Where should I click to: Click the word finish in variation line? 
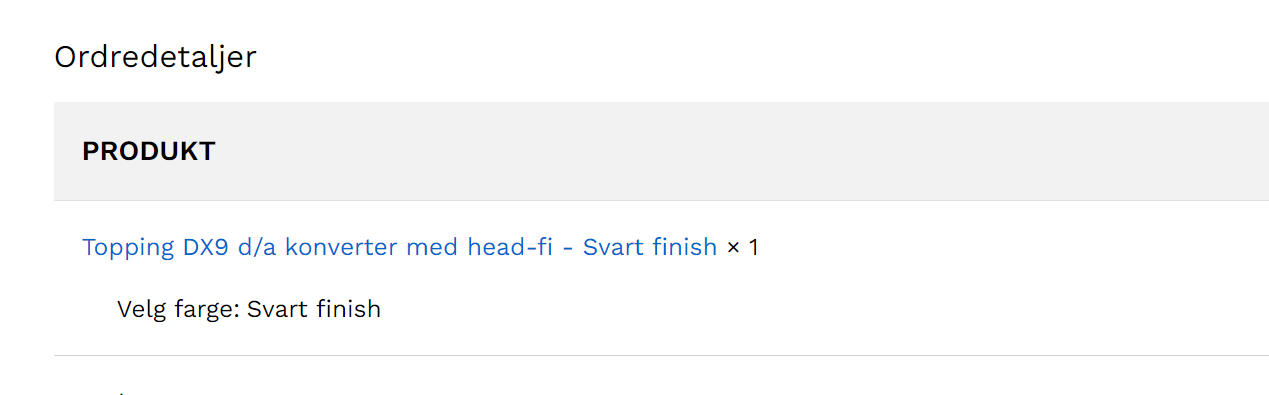click(x=349, y=309)
